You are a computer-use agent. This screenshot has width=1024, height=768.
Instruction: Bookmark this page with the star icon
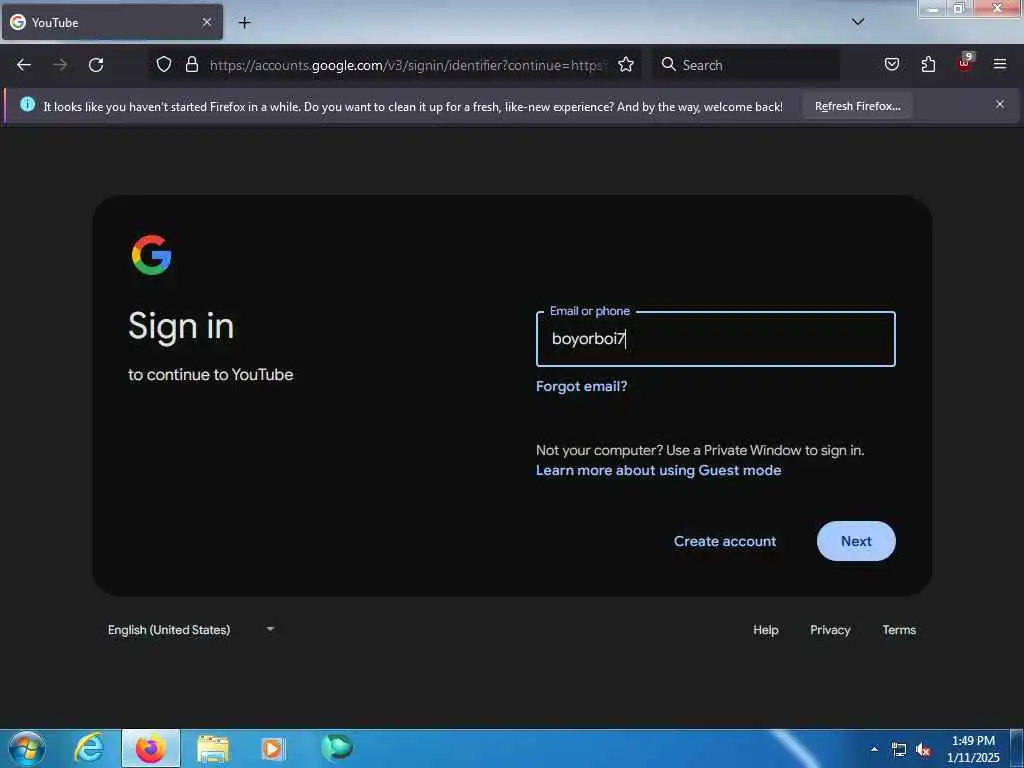point(626,64)
